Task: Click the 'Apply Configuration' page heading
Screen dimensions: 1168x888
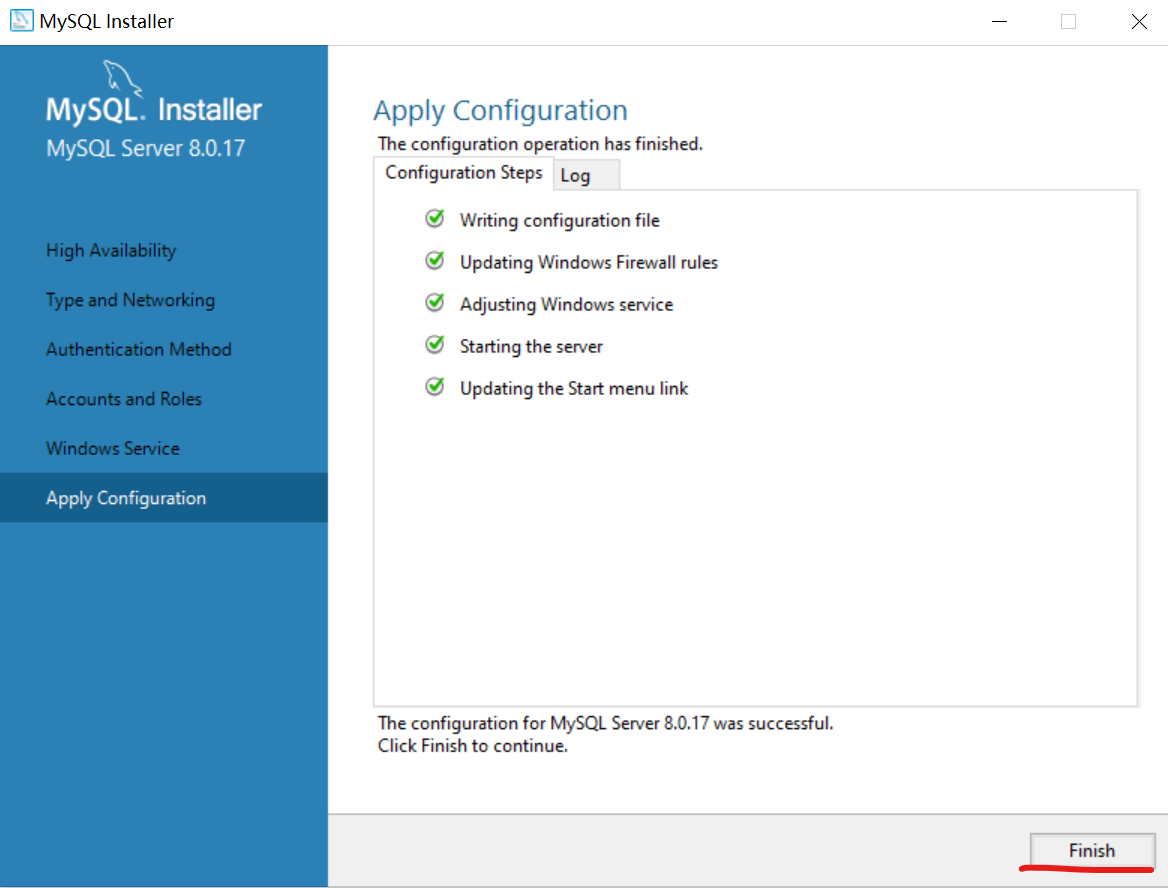Action: coord(501,110)
